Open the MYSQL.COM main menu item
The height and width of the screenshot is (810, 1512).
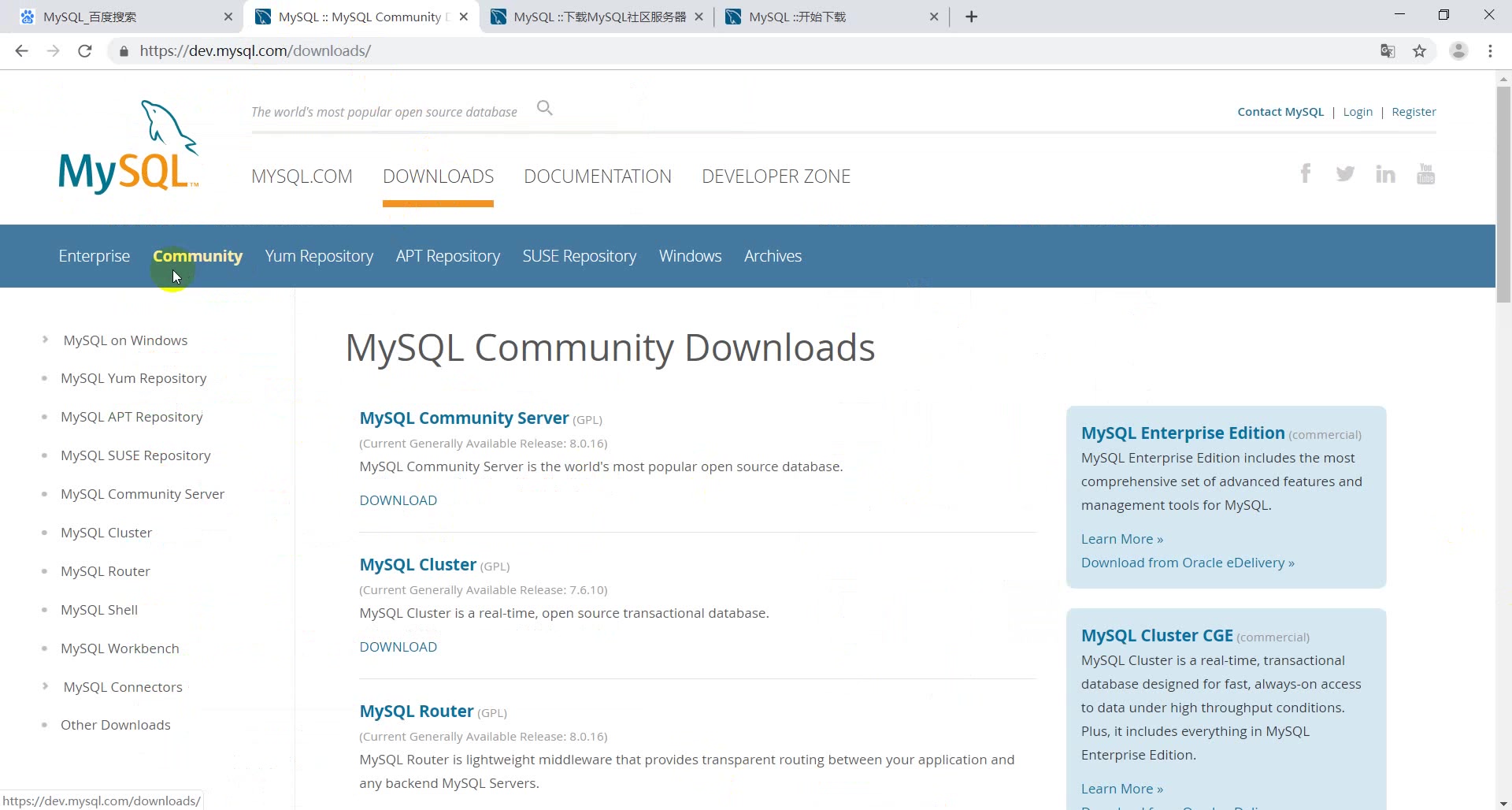[x=302, y=176]
